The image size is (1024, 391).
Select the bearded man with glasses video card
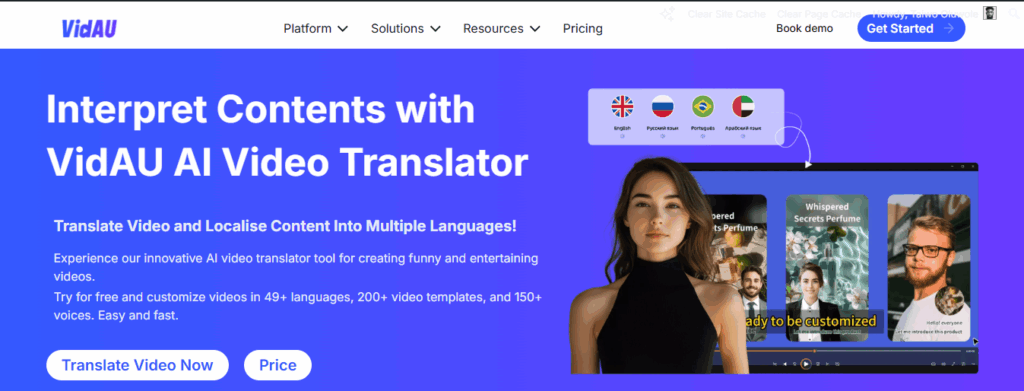(x=929, y=268)
